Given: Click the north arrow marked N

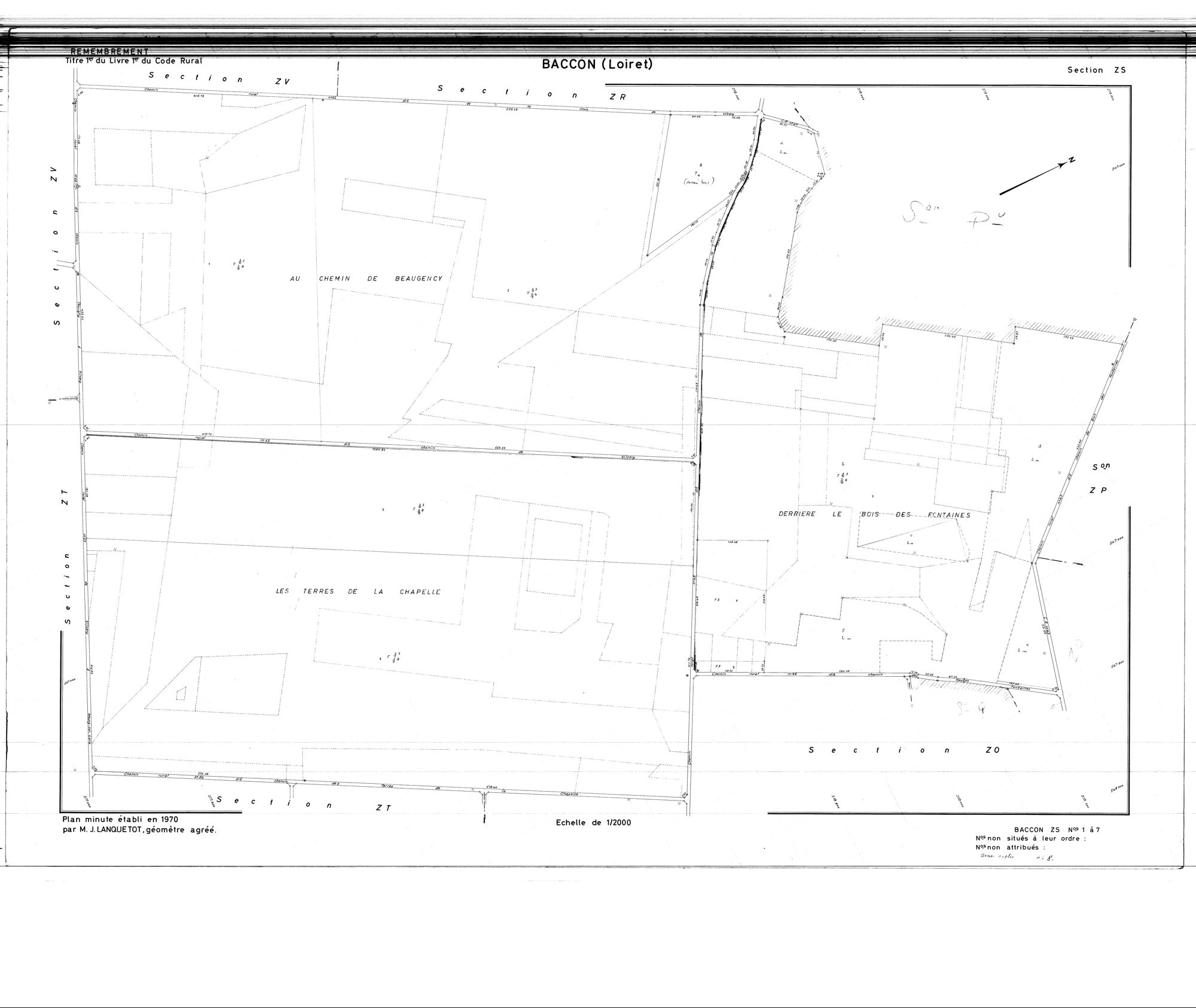Looking at the screenshot, I should click(x=1038, y=177).
